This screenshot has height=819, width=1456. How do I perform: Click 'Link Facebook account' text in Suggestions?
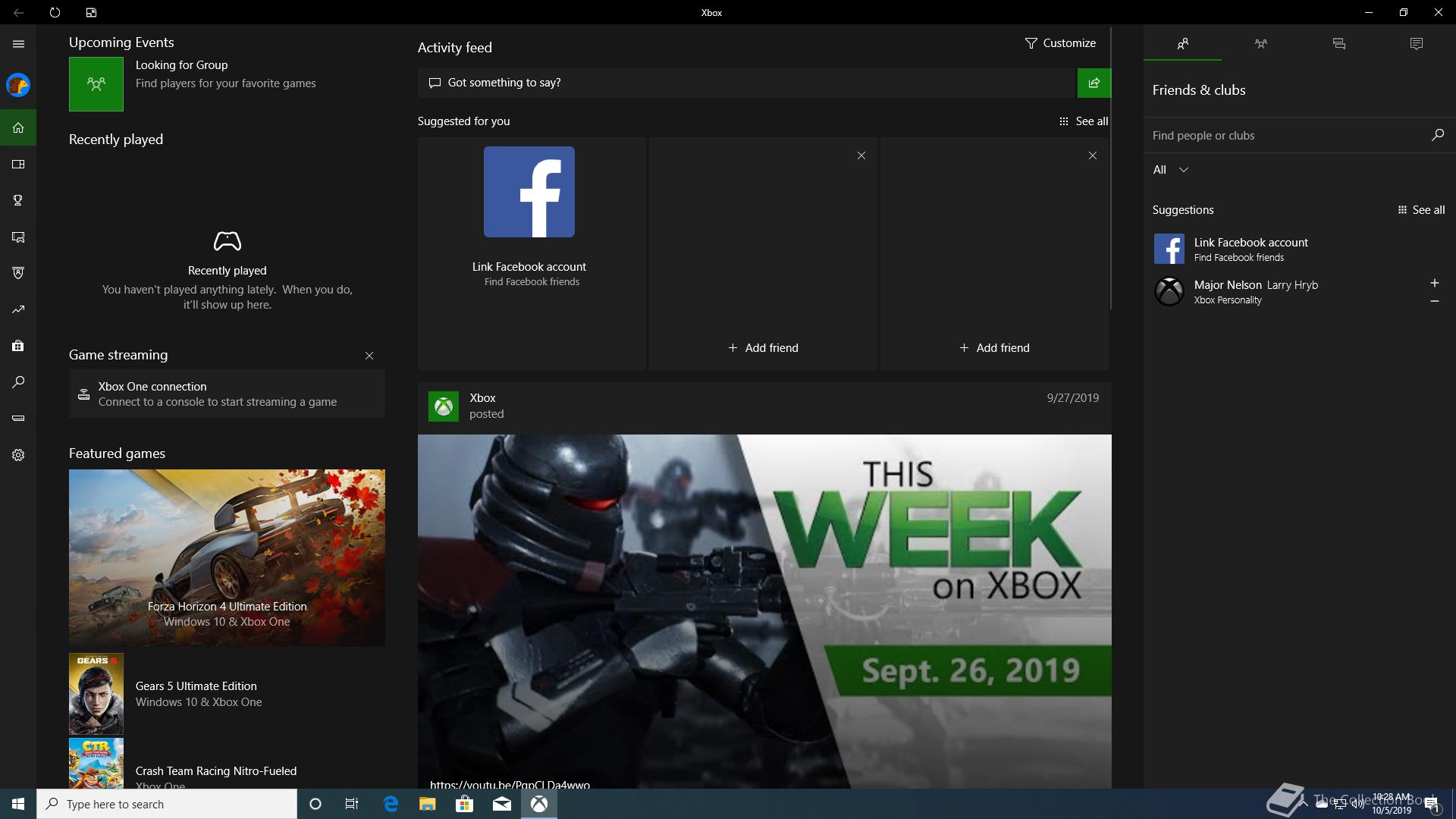tap(1251, 243)
